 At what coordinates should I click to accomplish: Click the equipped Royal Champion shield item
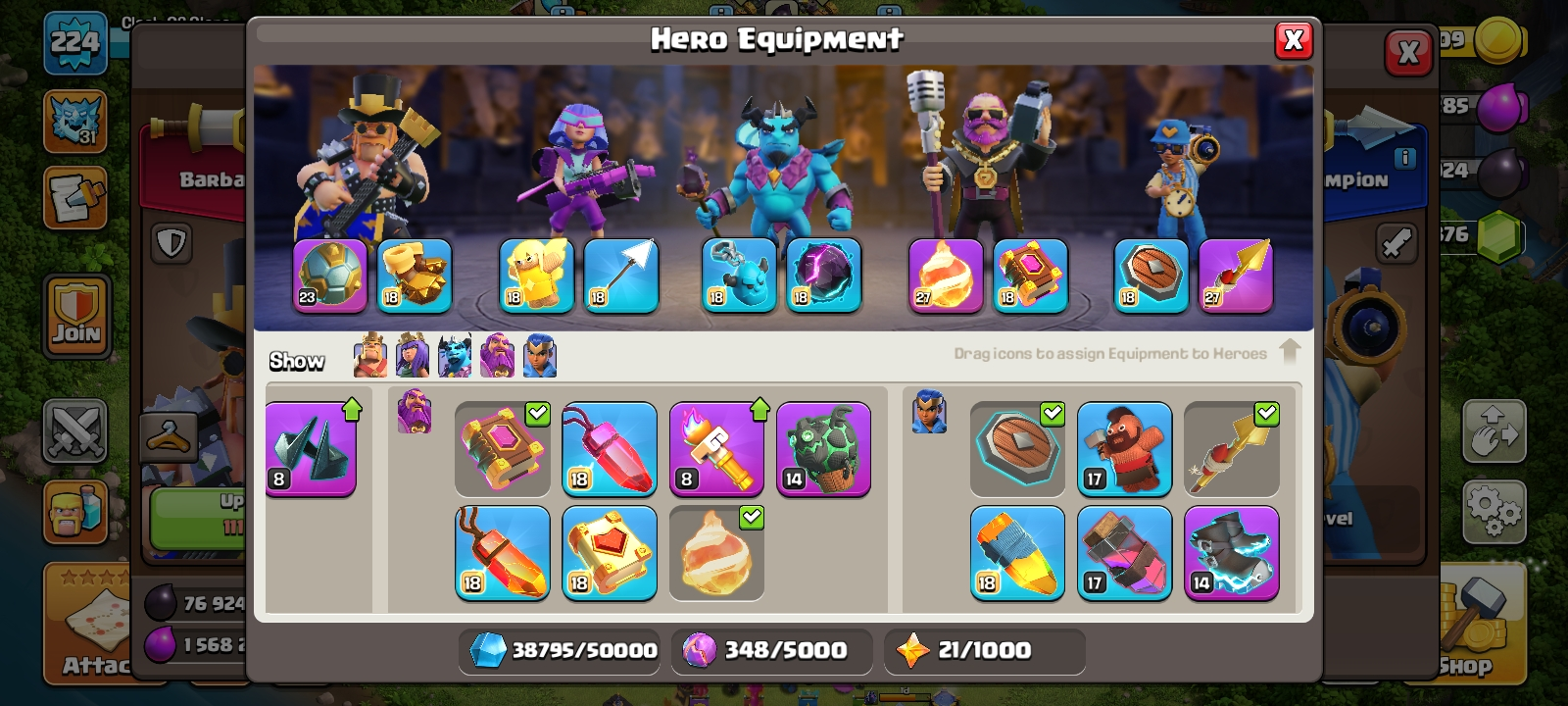tap(1017, 448)
